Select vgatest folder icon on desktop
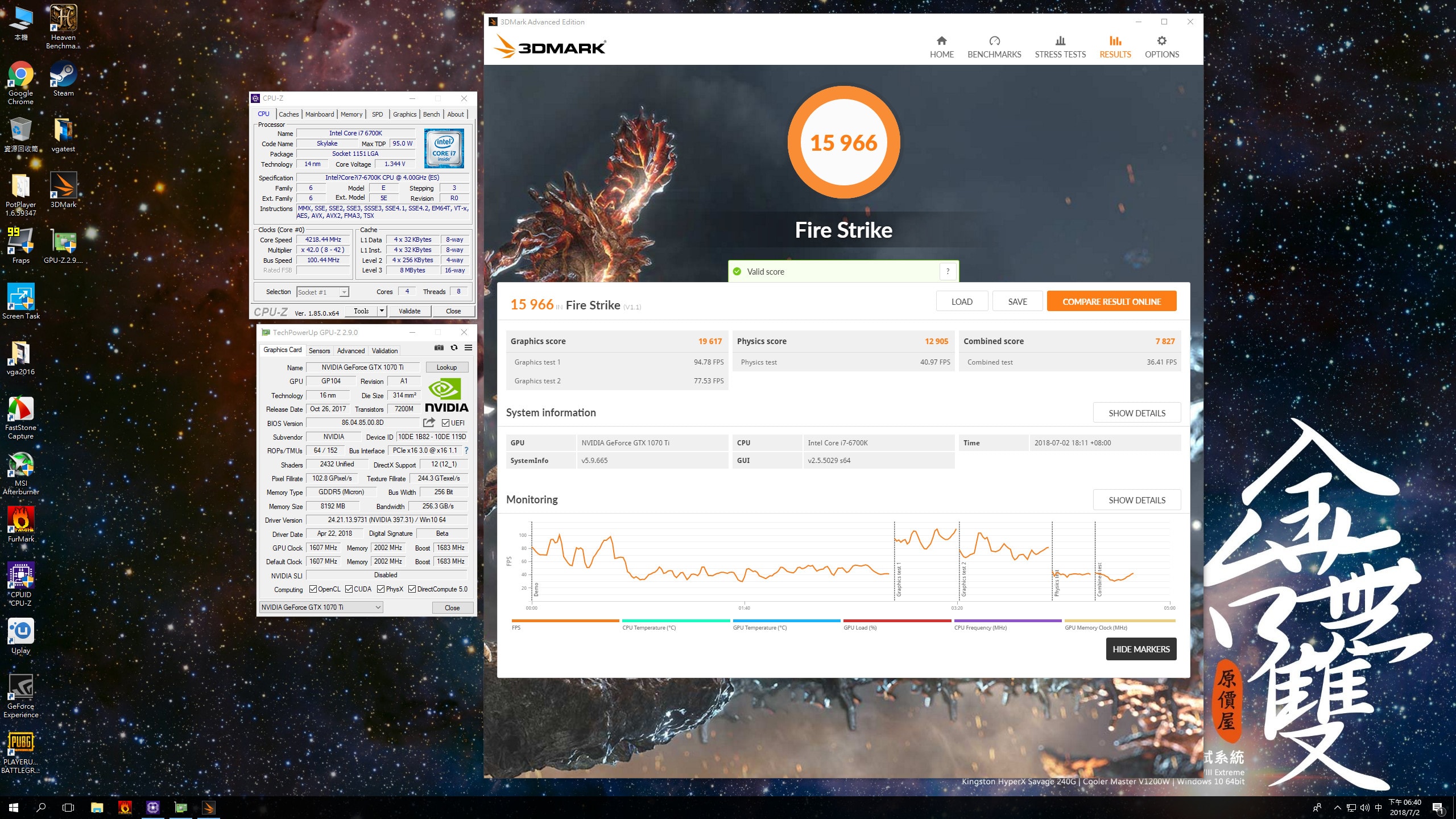 pyautogui.click(x=63, y=134)
